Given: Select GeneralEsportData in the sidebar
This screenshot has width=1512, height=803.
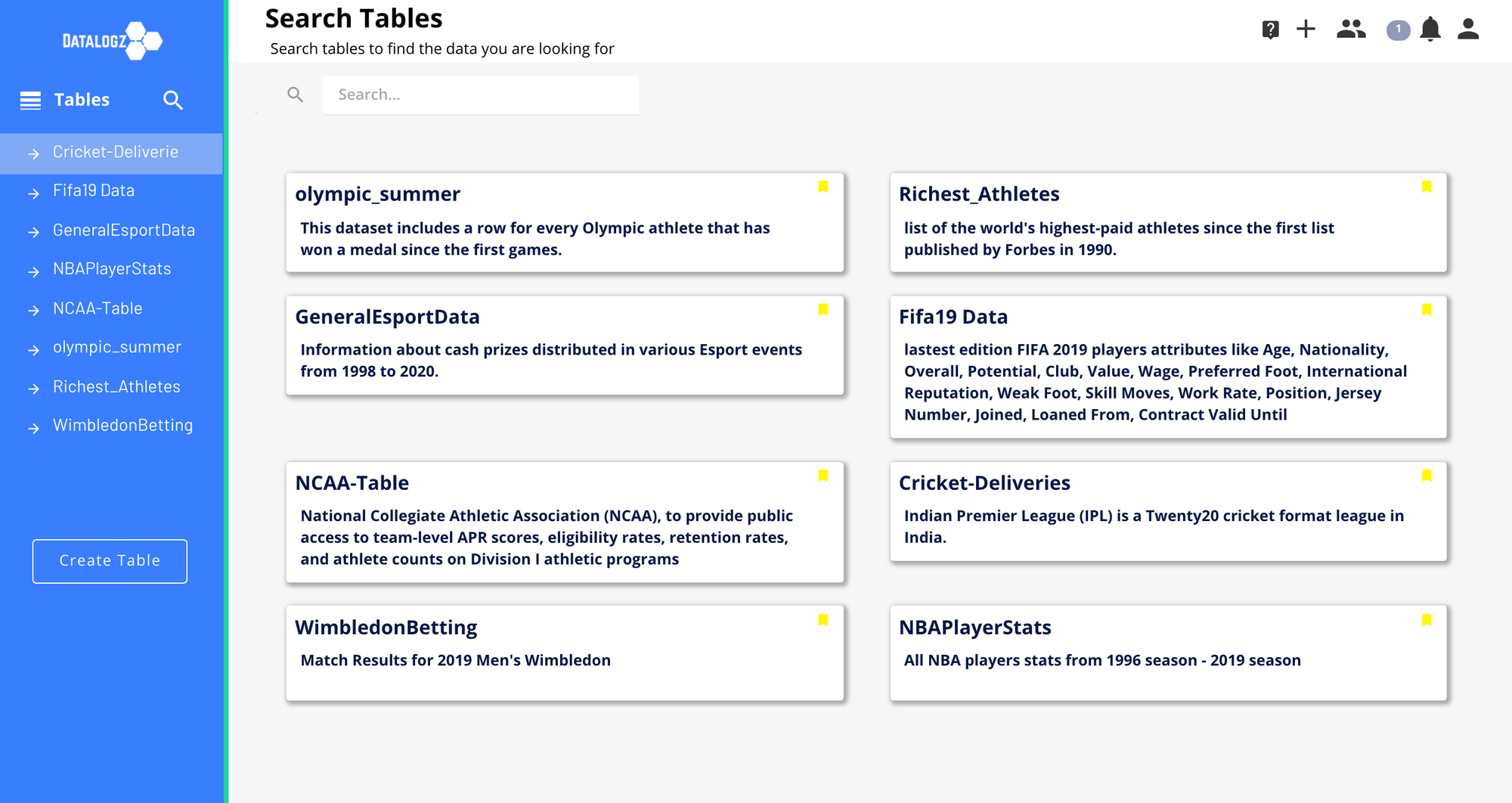Looking at the screenshot, I should pos(124,230).
